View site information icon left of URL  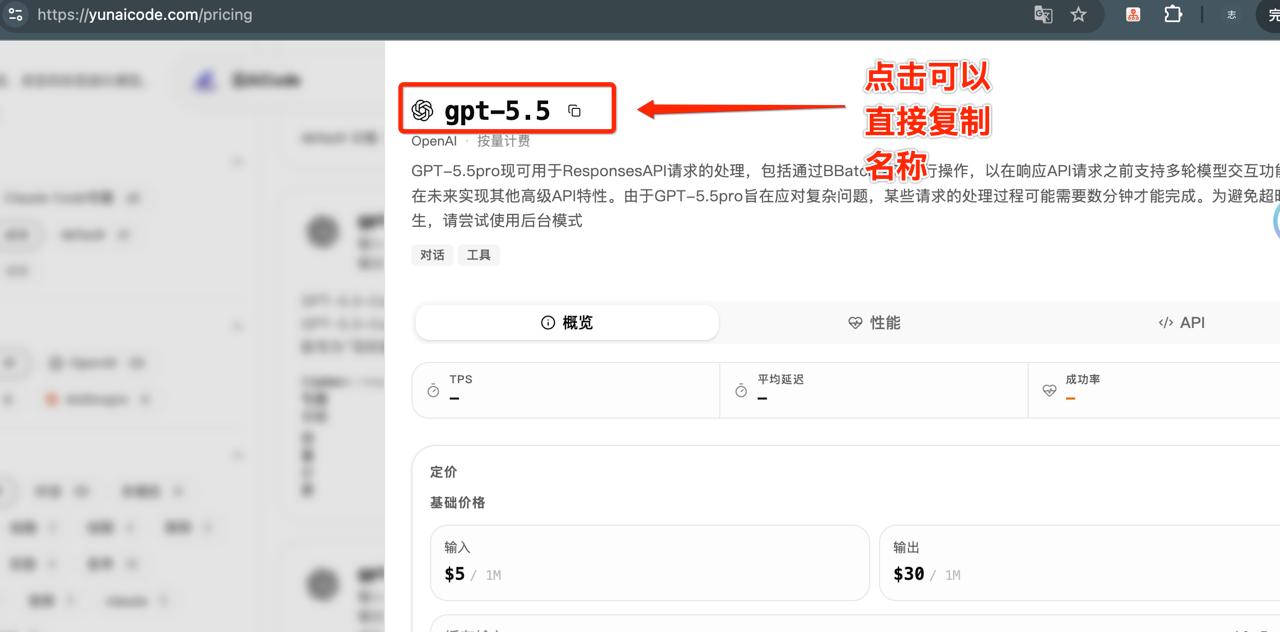pyautogui.click(x=15, y=15)
